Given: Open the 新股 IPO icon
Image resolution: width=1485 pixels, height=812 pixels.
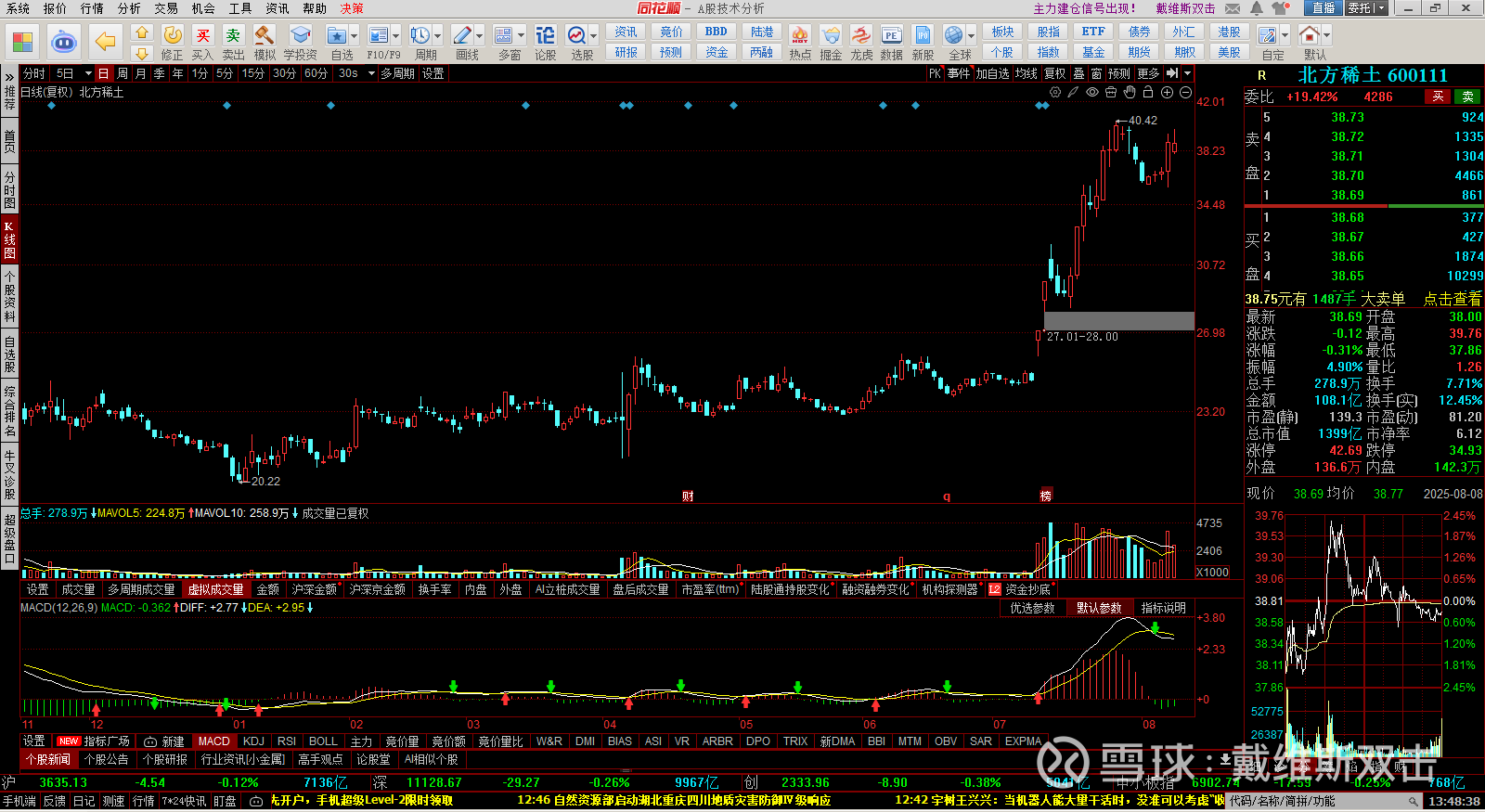Looking at the screenshot, I should 923,36.
